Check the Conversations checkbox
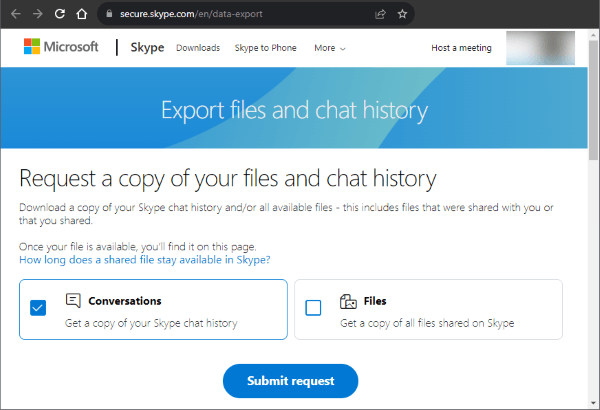Viewport: 600px width, 410px height. click(38, 308)
